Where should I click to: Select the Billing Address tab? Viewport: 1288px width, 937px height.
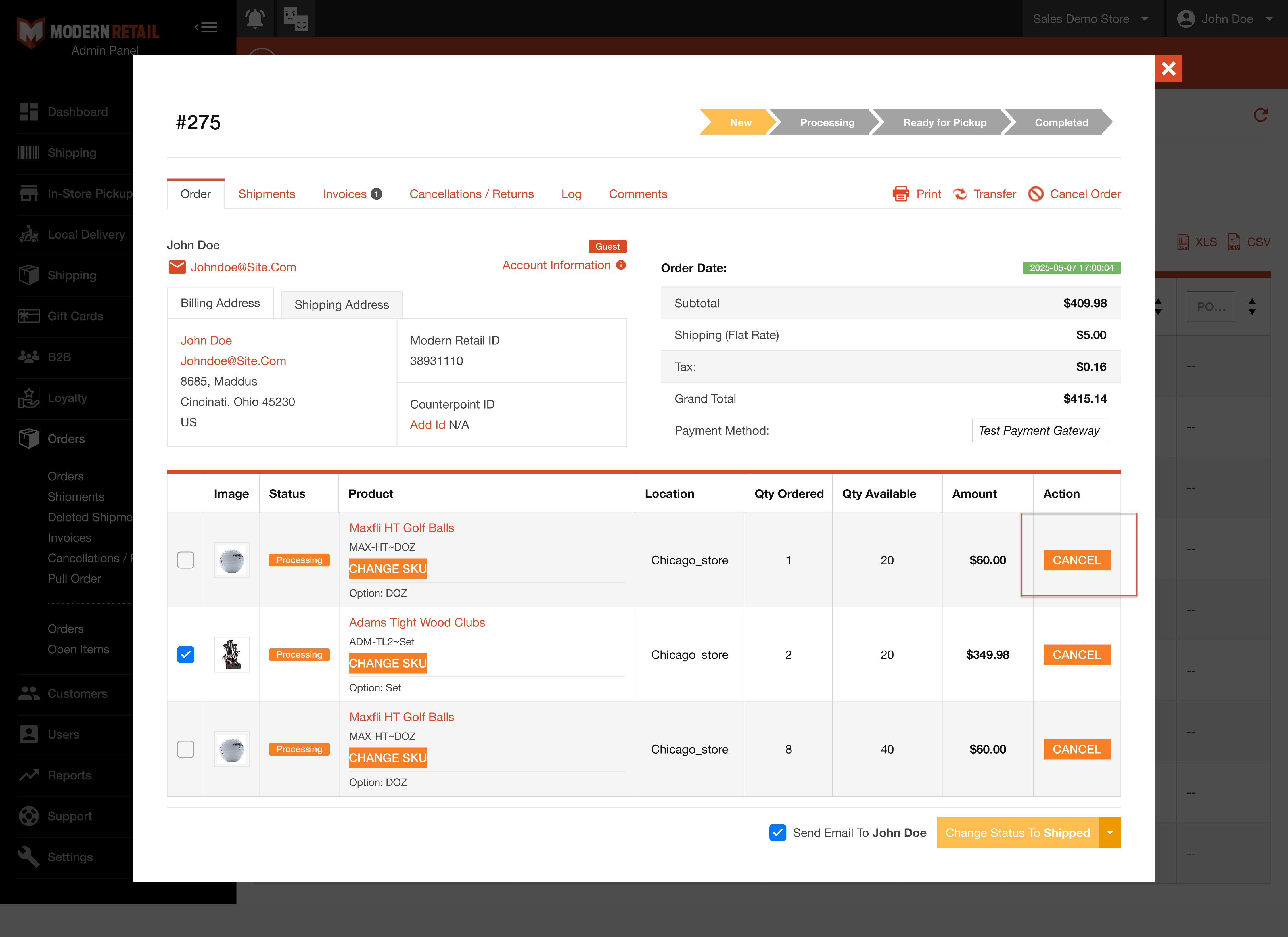tap(220, 303)
